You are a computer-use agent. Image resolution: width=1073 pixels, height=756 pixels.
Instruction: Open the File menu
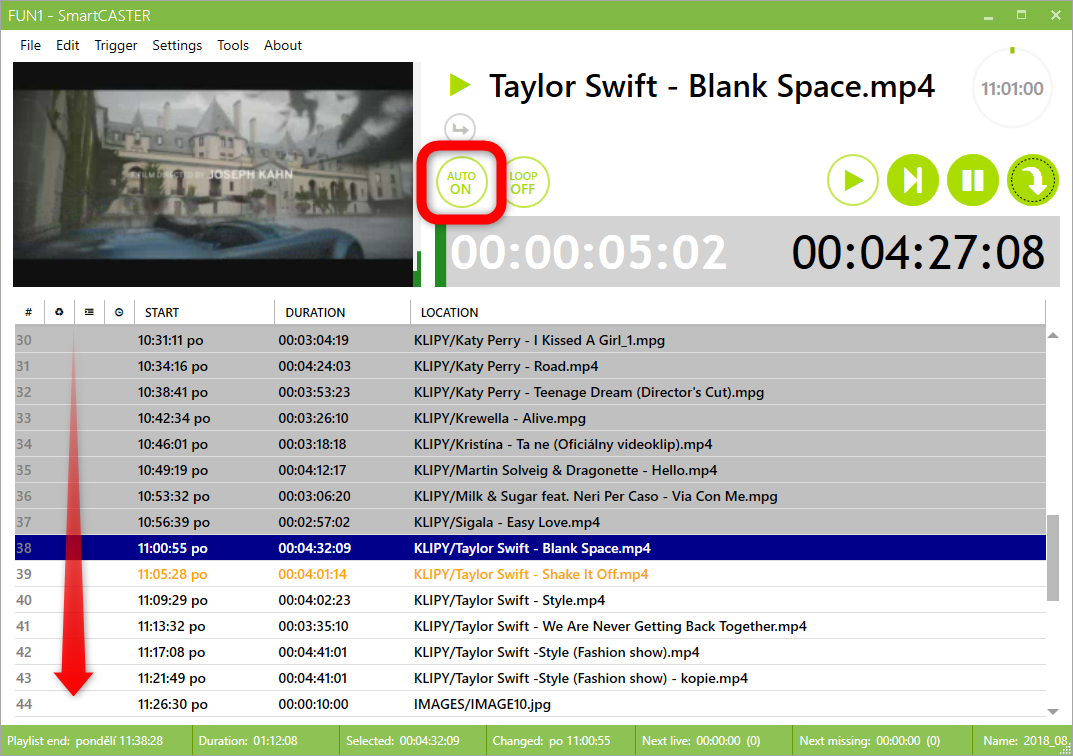30,45
